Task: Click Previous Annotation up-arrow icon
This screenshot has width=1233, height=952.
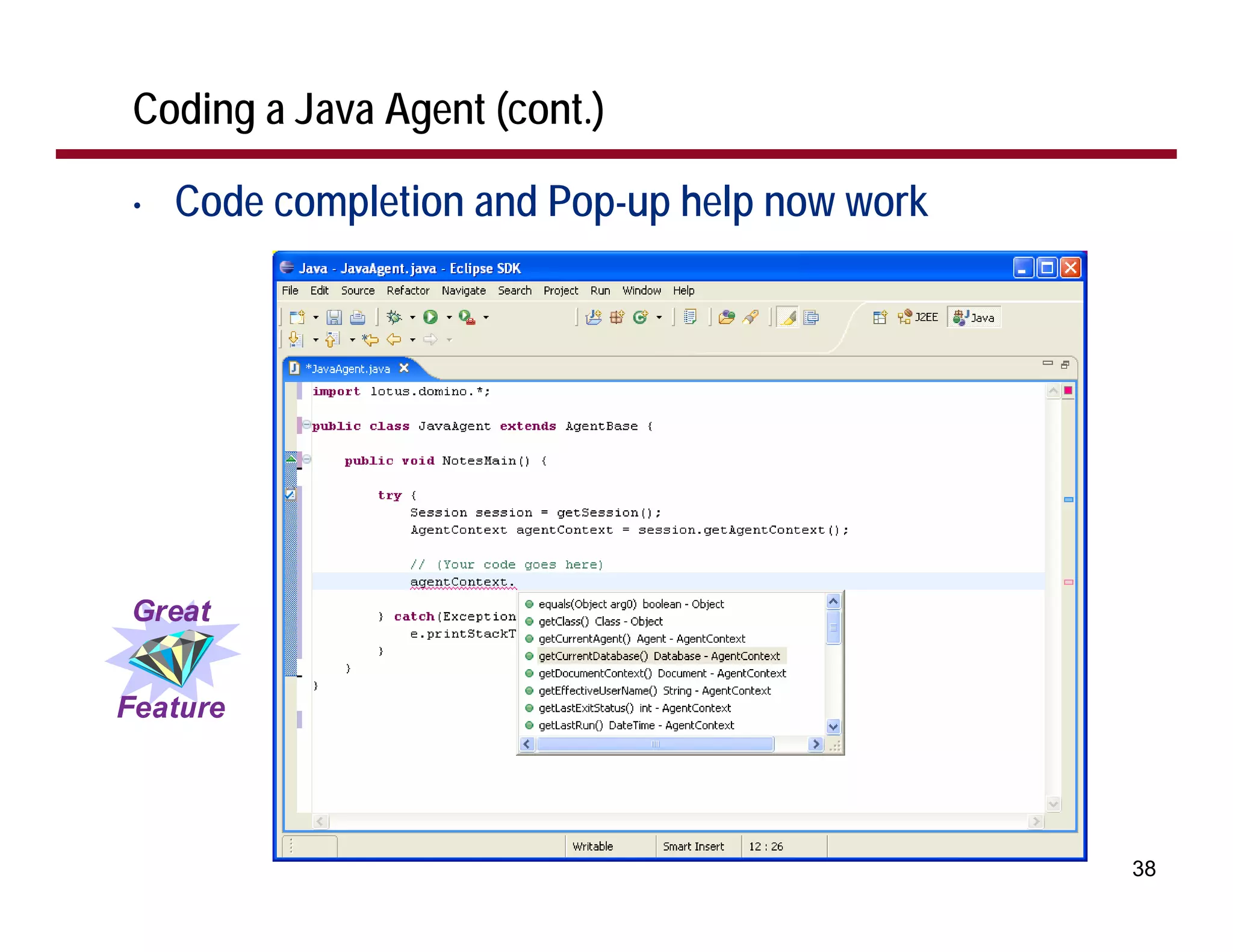Action: [x=332, y=340]
